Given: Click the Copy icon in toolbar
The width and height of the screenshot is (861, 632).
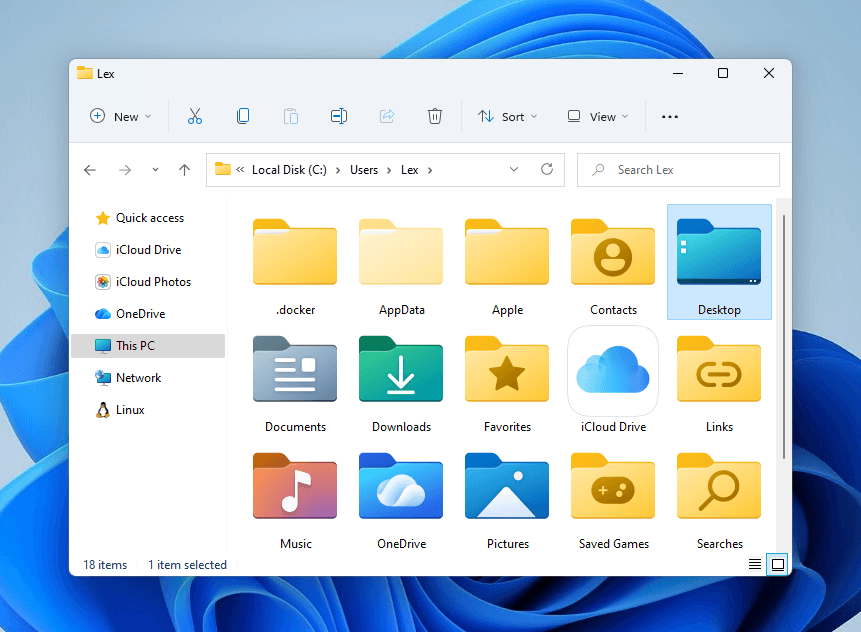Looking at the screenshot, I should tap(243, 116).
